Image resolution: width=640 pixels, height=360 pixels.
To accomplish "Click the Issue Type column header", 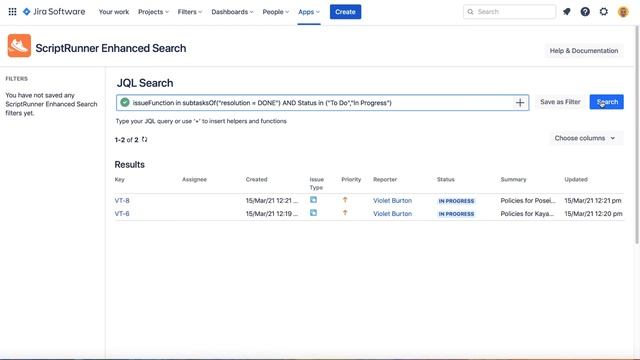I will coord(316,183).
